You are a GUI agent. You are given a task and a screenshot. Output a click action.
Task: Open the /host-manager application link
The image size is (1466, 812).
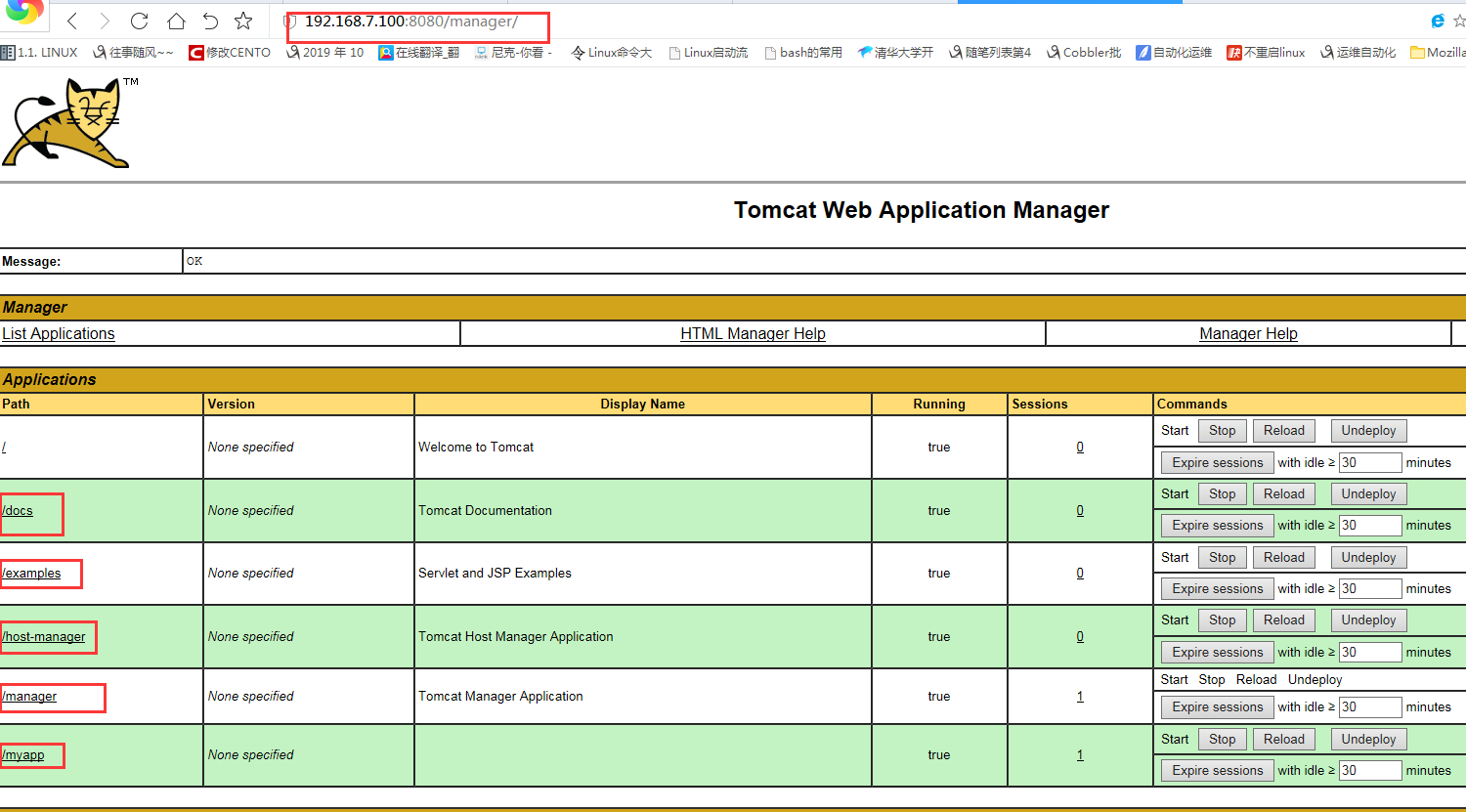pos(44,636)
